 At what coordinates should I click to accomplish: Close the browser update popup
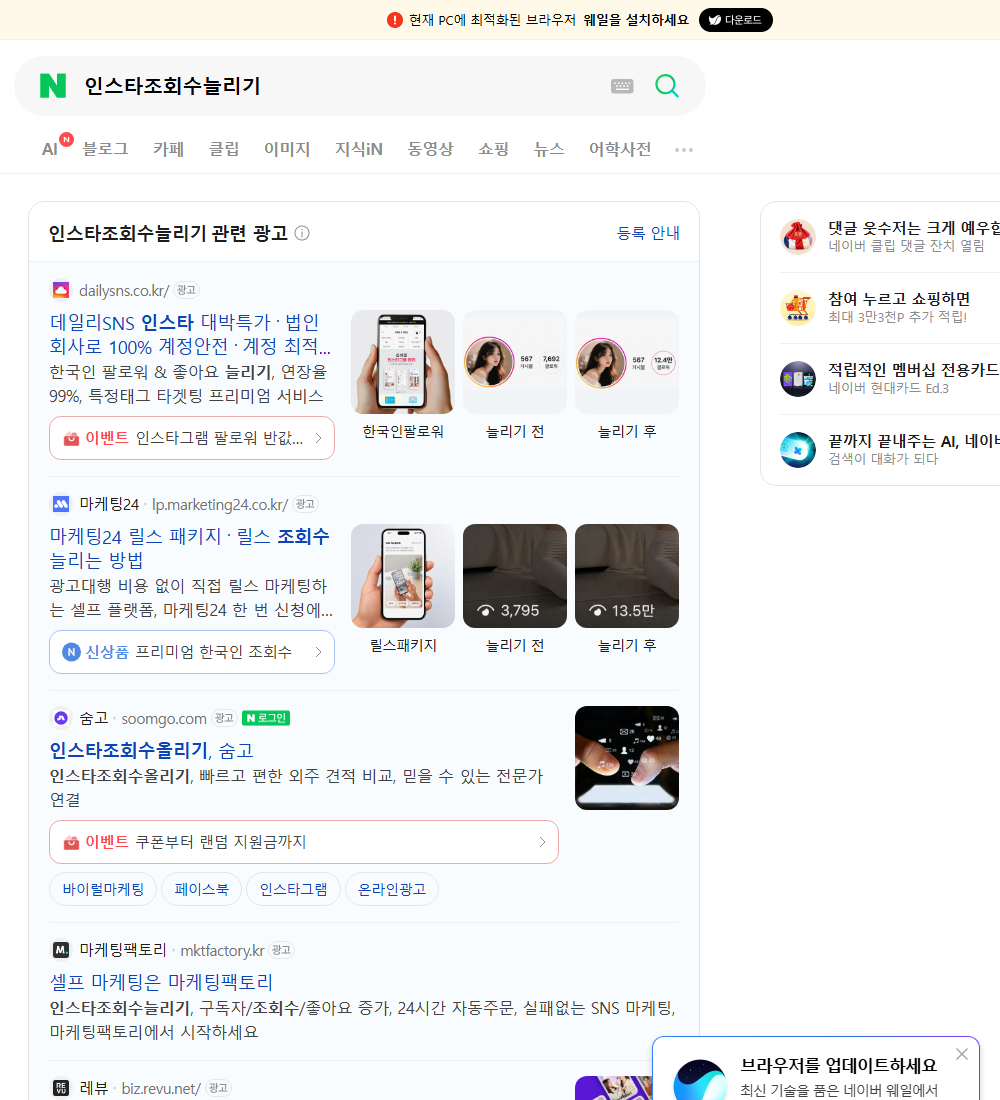[962, 1054]
